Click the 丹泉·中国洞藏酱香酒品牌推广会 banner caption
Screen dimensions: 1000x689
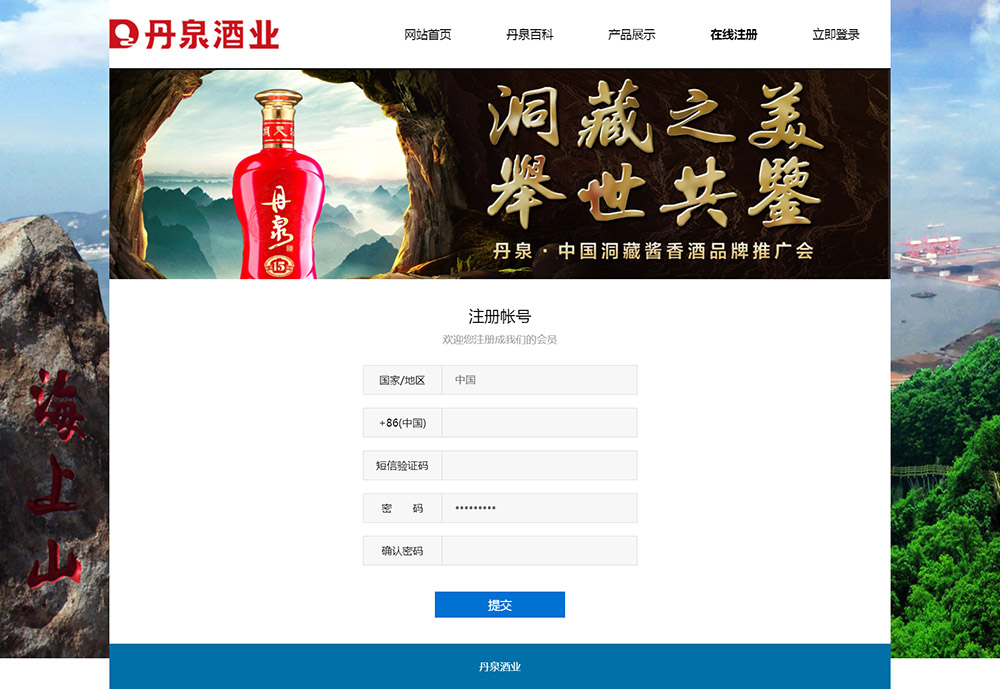(x=653, y=251)
